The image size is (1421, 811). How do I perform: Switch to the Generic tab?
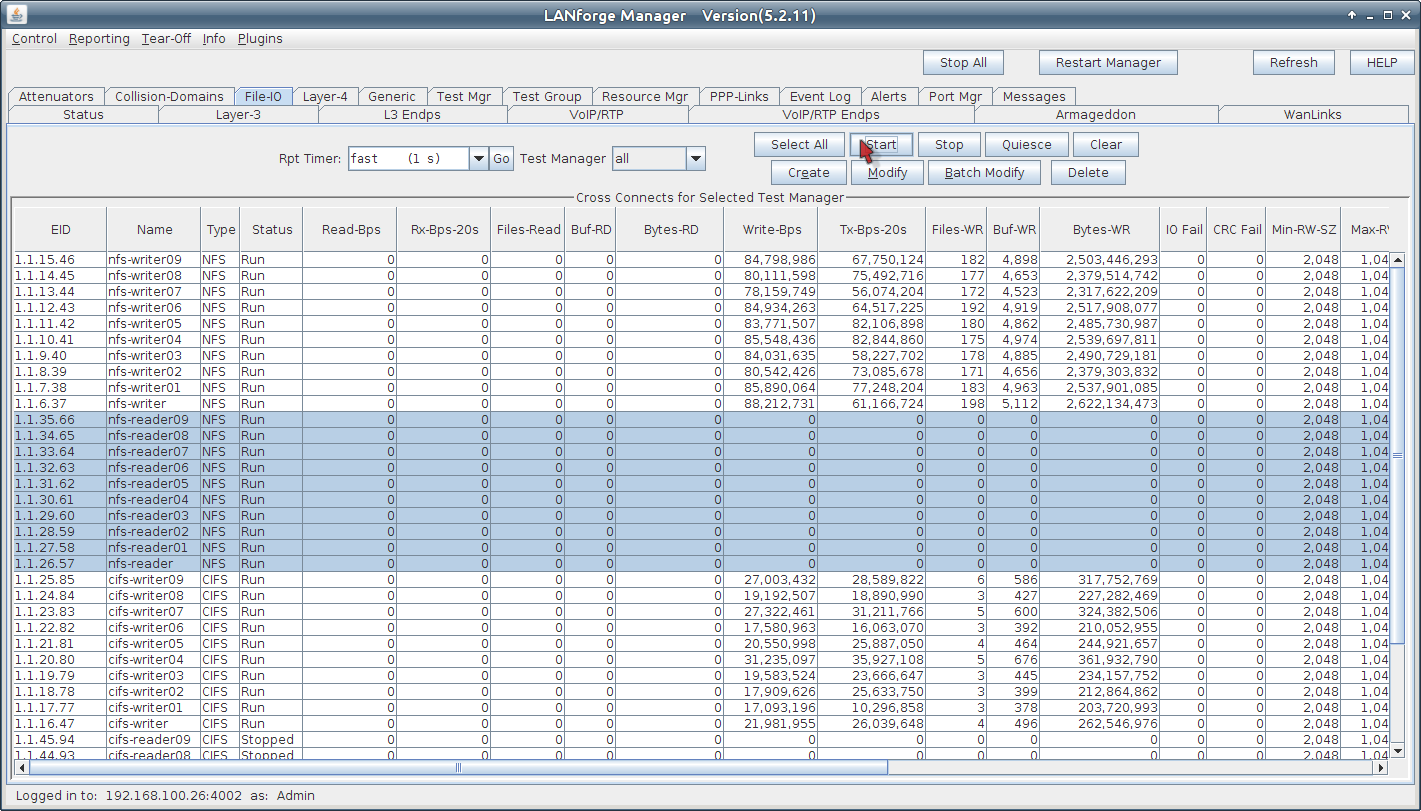pos(392,97)
